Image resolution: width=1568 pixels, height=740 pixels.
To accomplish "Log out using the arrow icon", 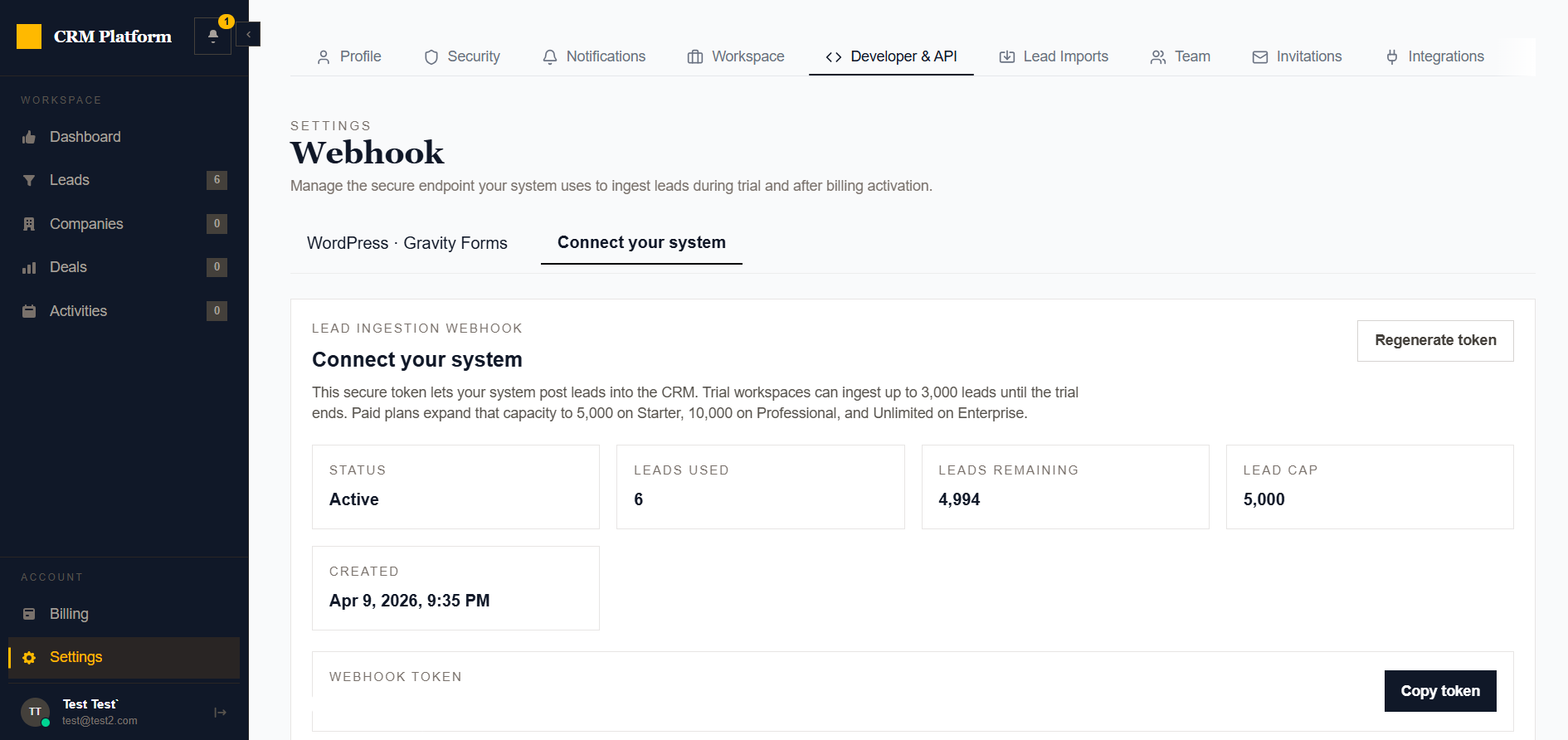I will click(220, 713).
